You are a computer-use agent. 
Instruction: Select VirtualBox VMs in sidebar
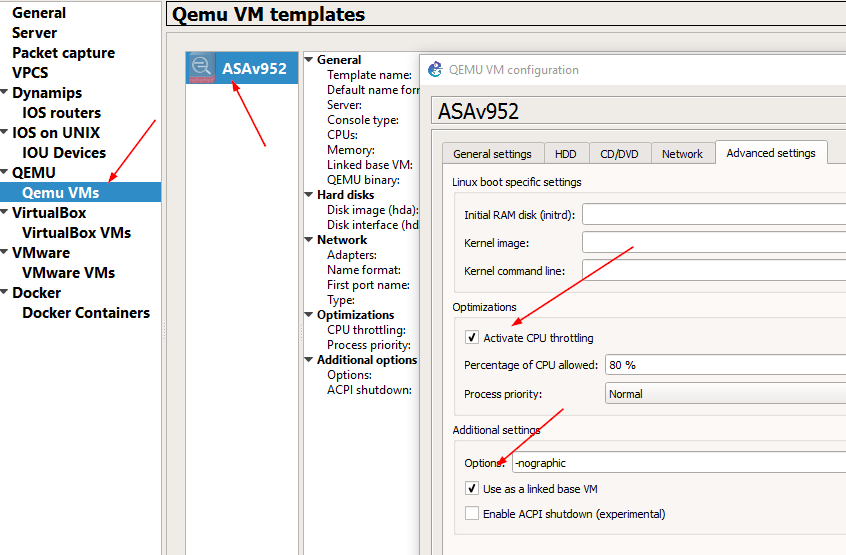click(77, 232)
